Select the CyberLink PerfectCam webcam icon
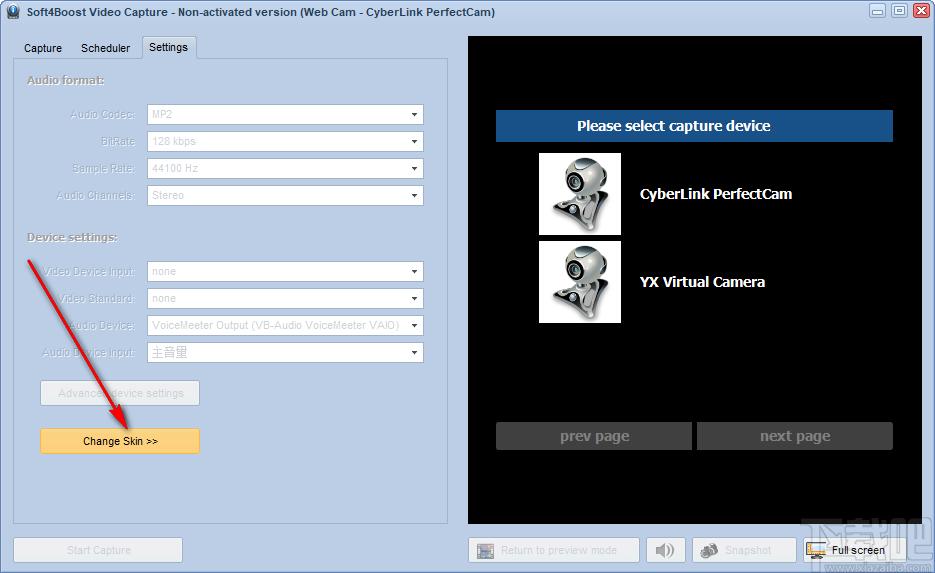The image size is (935, 573). pyautogui.click(x=580, y=194)
